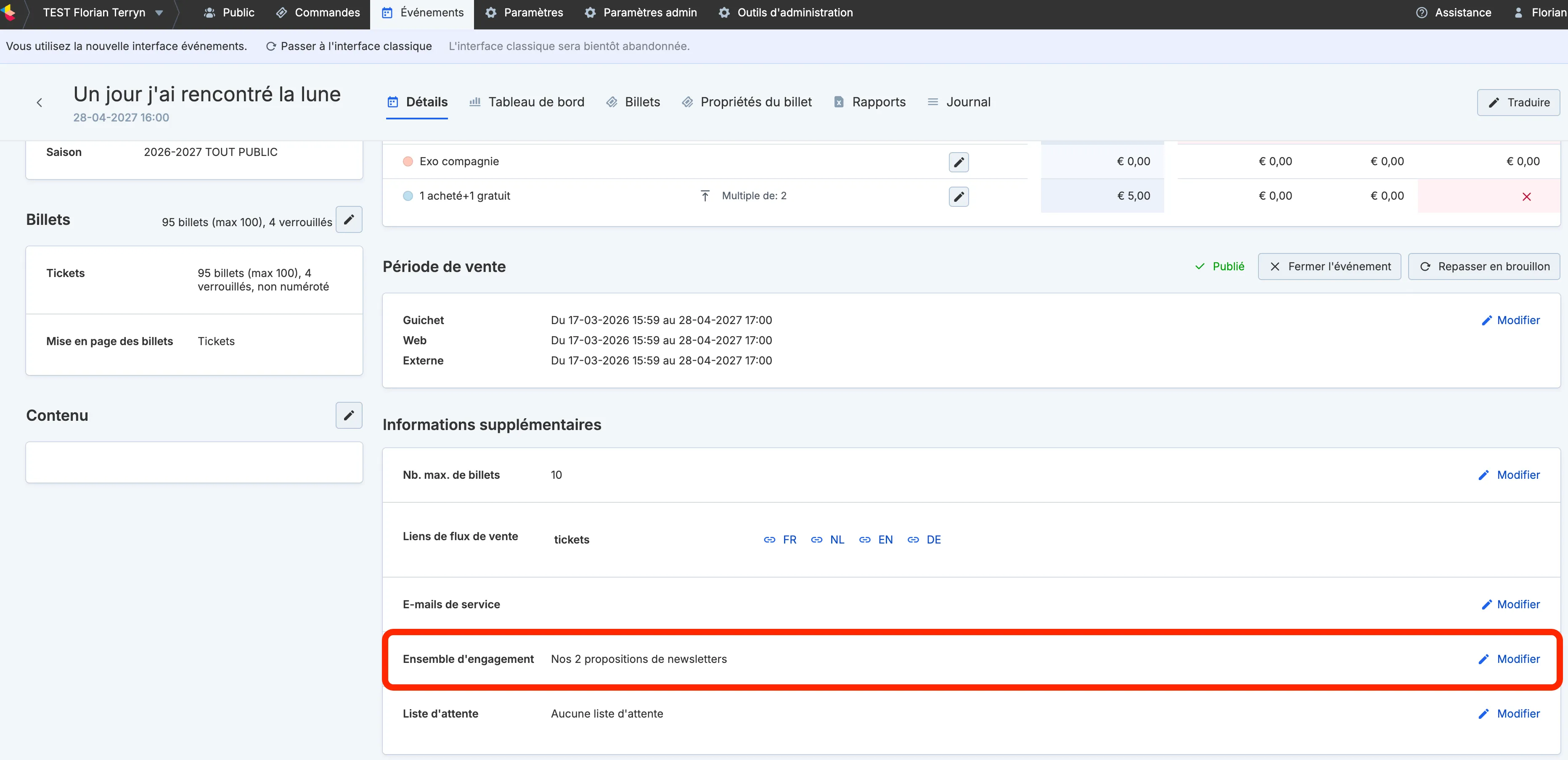
Task: Edit the Exo compagnie price row
Action: click(x=959, y=162)
